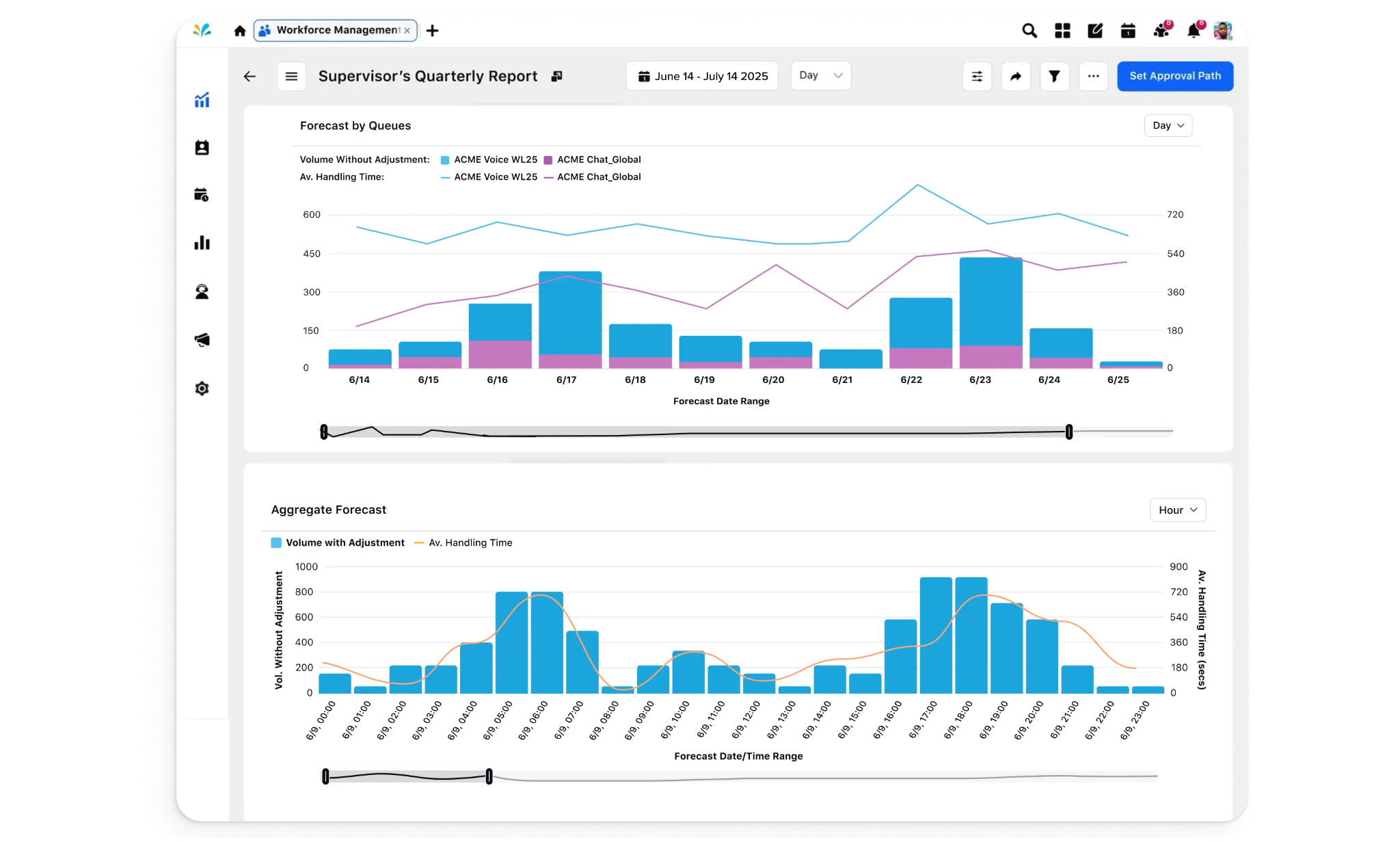The height and width of the screenshot is (842, 1400).
Task: Open display settings sliders icon
Action: coord(977,76)
